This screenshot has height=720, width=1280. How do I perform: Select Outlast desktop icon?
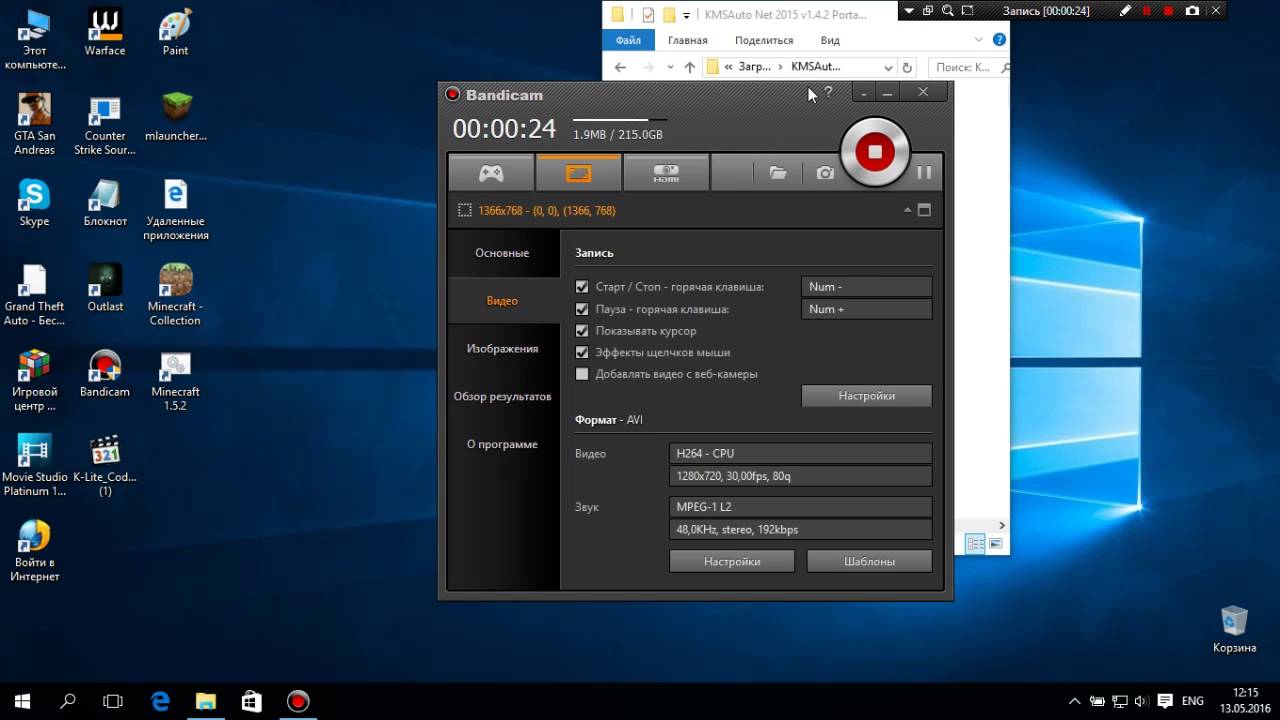click(x=105, y=289)
